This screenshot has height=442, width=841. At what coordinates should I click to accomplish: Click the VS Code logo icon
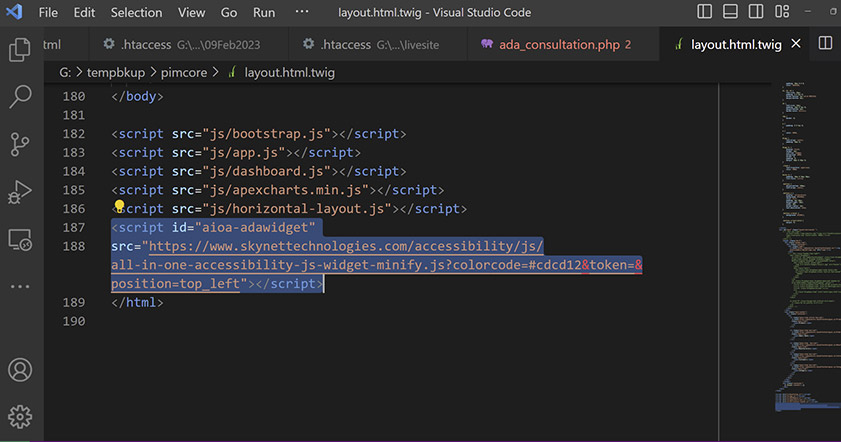tap(14, 12)
